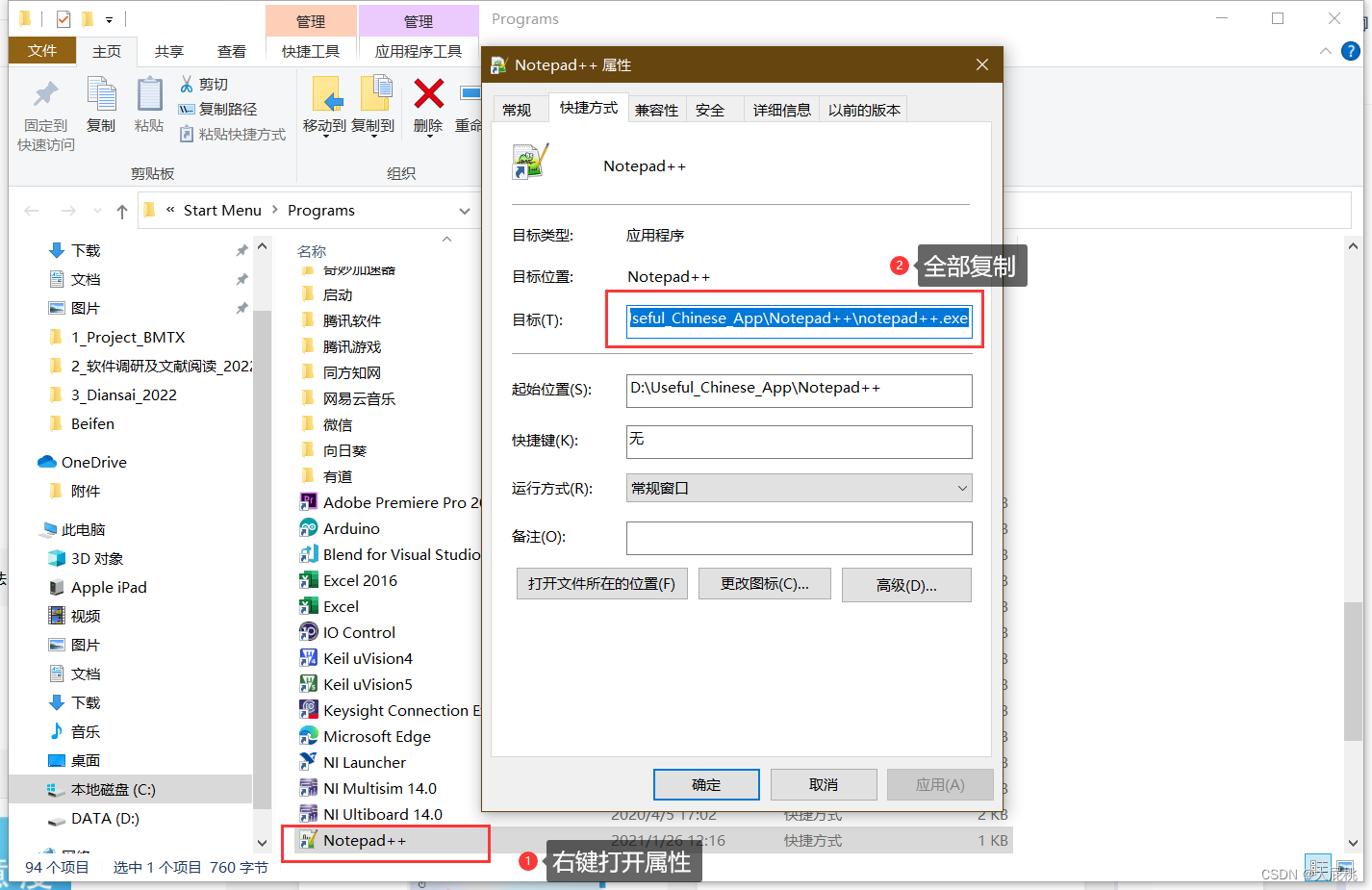Click the Paste shortcut icon
Viewport: 1372px width, 890px height.
pyautogui.click(x=187, y=135)
